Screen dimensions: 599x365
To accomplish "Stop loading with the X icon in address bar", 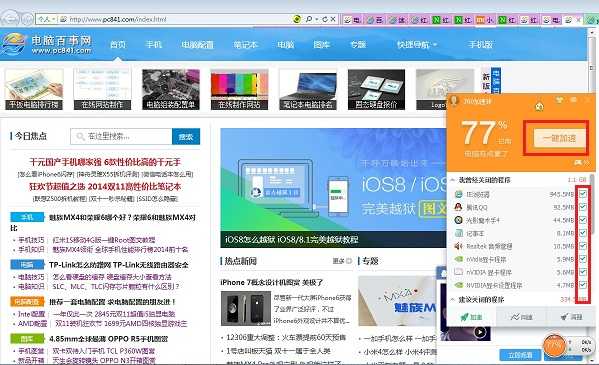I will (333, 19).
